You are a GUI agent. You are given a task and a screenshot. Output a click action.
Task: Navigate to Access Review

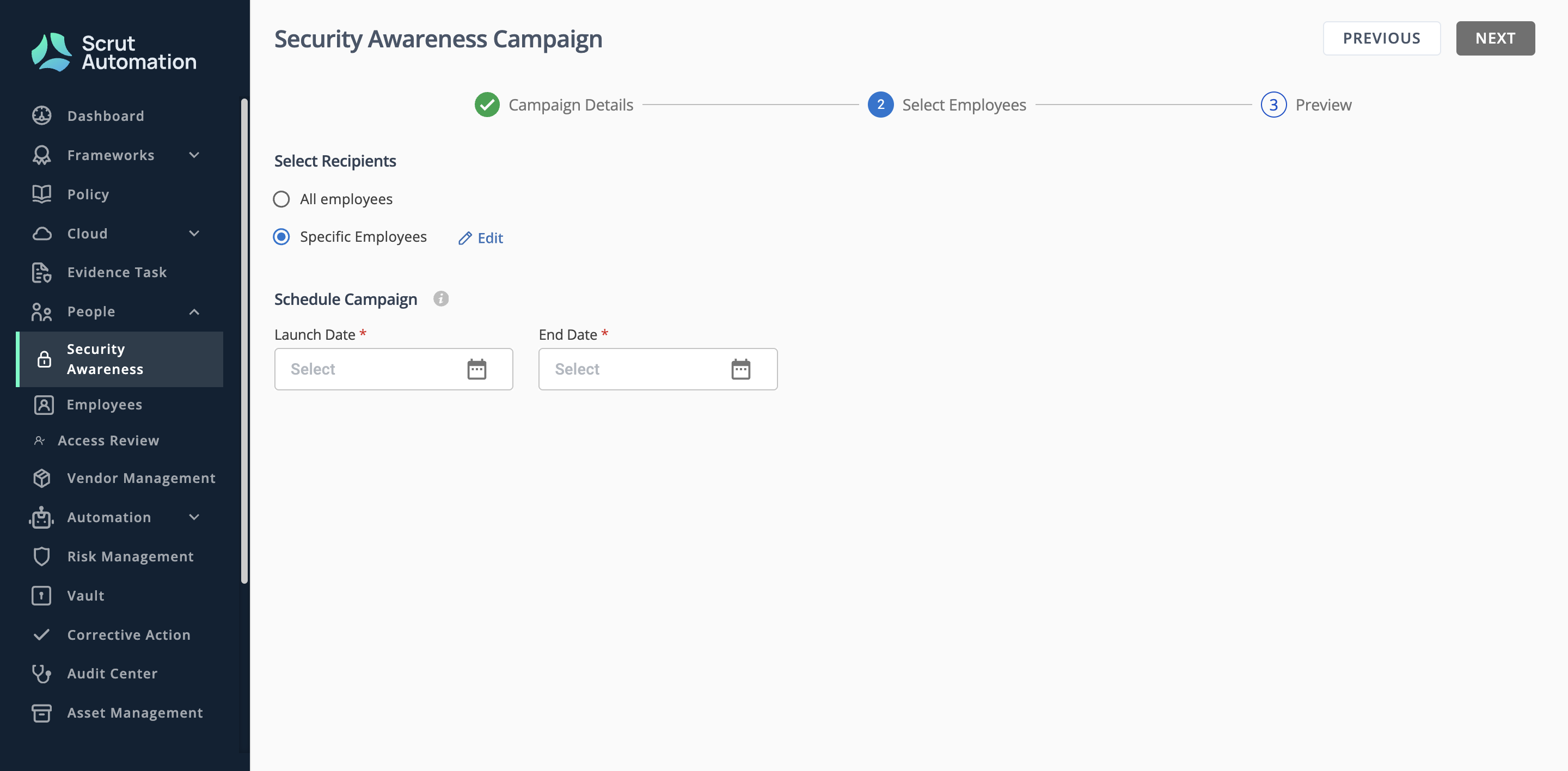108,440
